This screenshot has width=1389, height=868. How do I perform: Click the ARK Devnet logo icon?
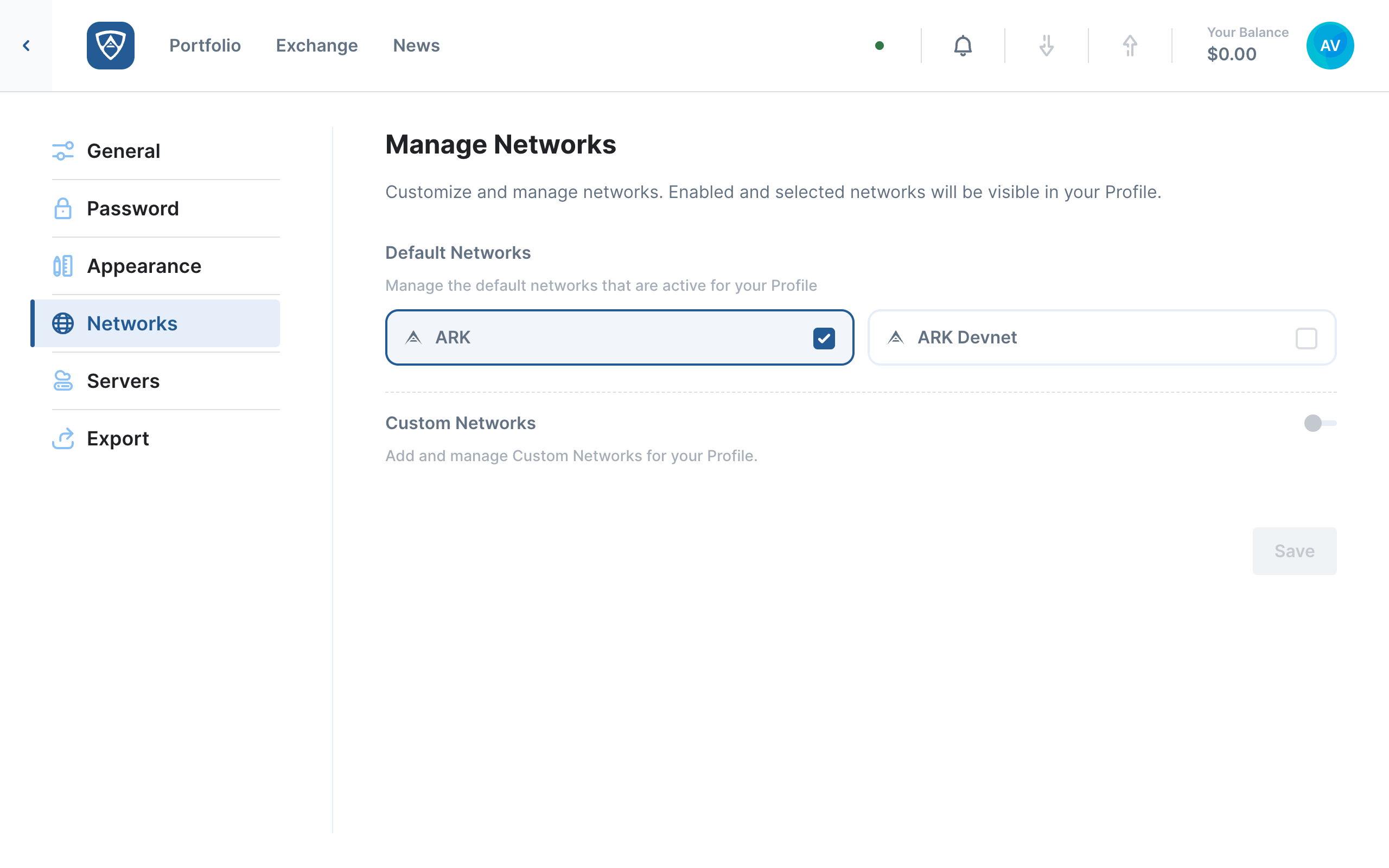pos(895,337)
